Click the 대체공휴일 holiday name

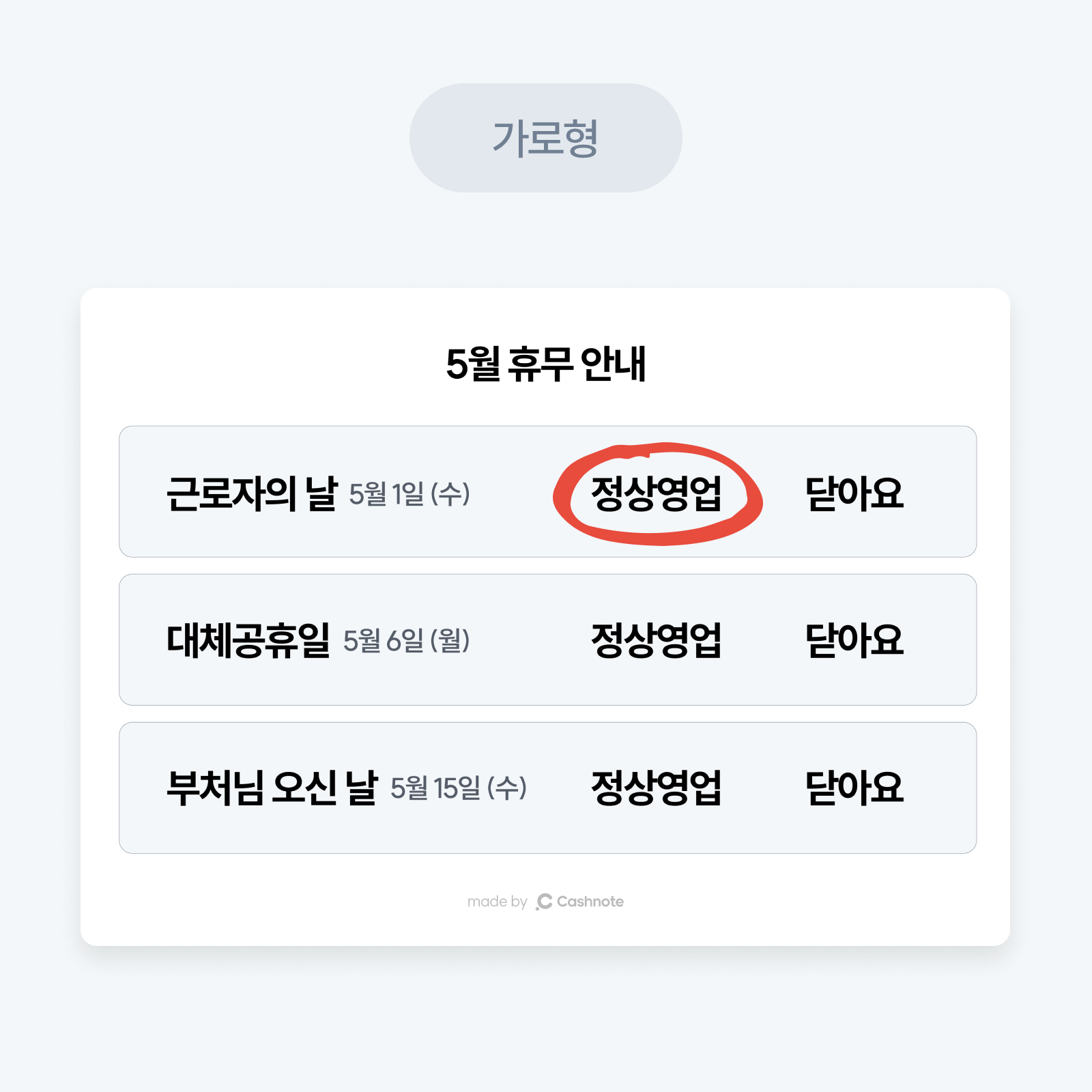[x=248, y=640]
